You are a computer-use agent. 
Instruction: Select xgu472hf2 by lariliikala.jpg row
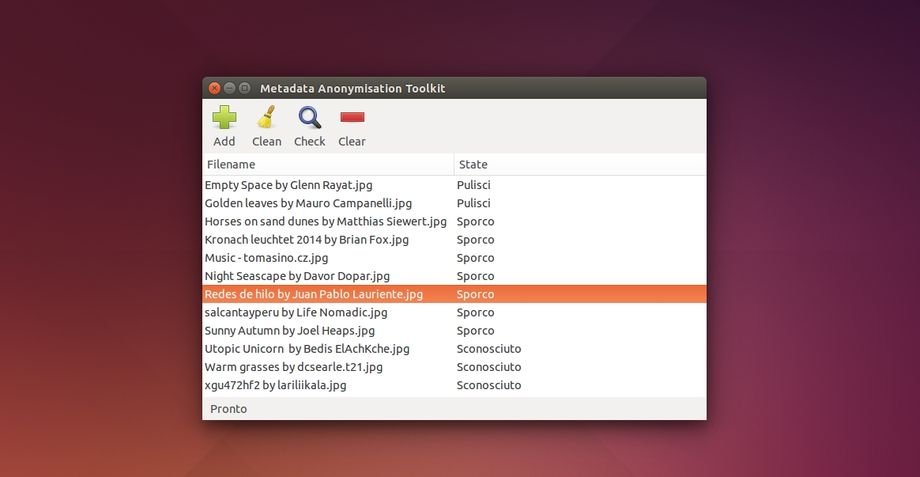(275, 385)
